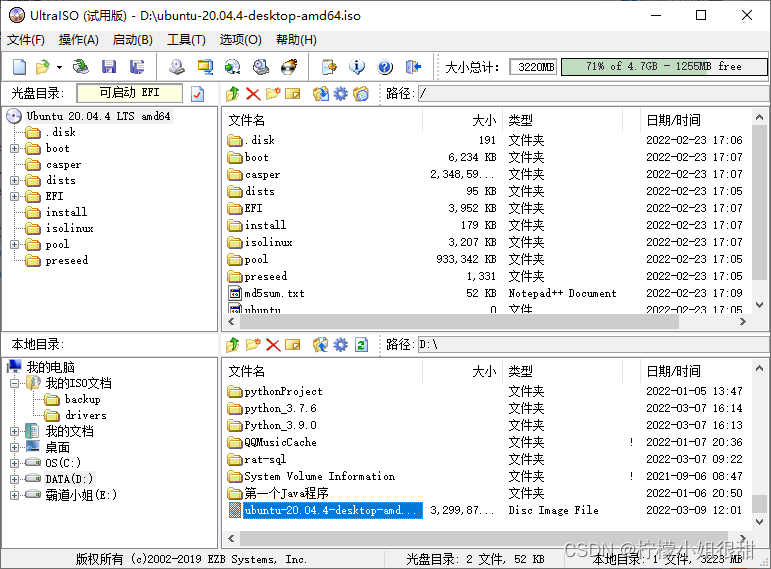Click the disc list scroll down arrow
The height and width of the screenshot is (569, 771).
click(x=759, y=305)
